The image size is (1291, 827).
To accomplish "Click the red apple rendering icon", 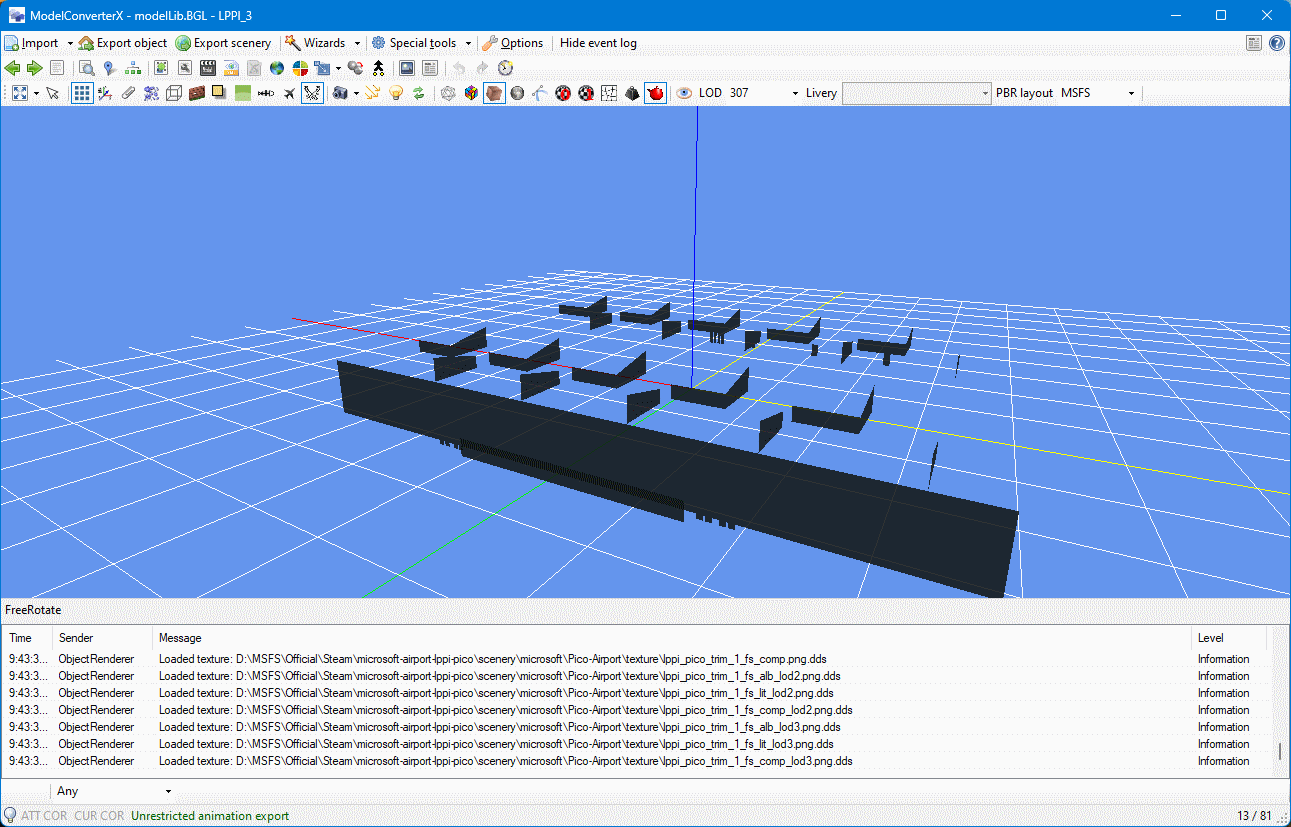I will pos(655,92).
